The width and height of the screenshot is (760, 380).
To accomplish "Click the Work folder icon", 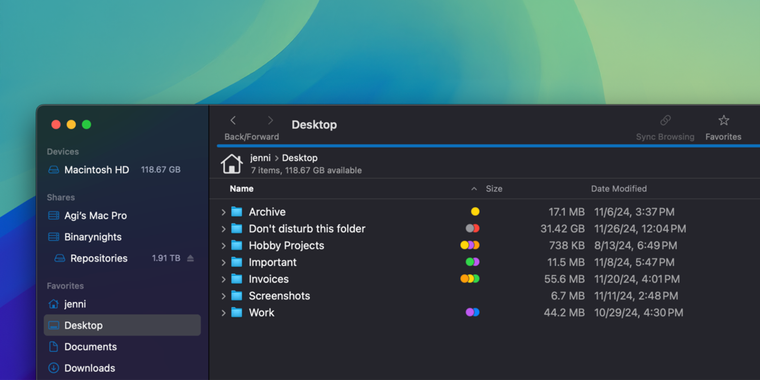I will pyautogui.click(x=237, y=313).
